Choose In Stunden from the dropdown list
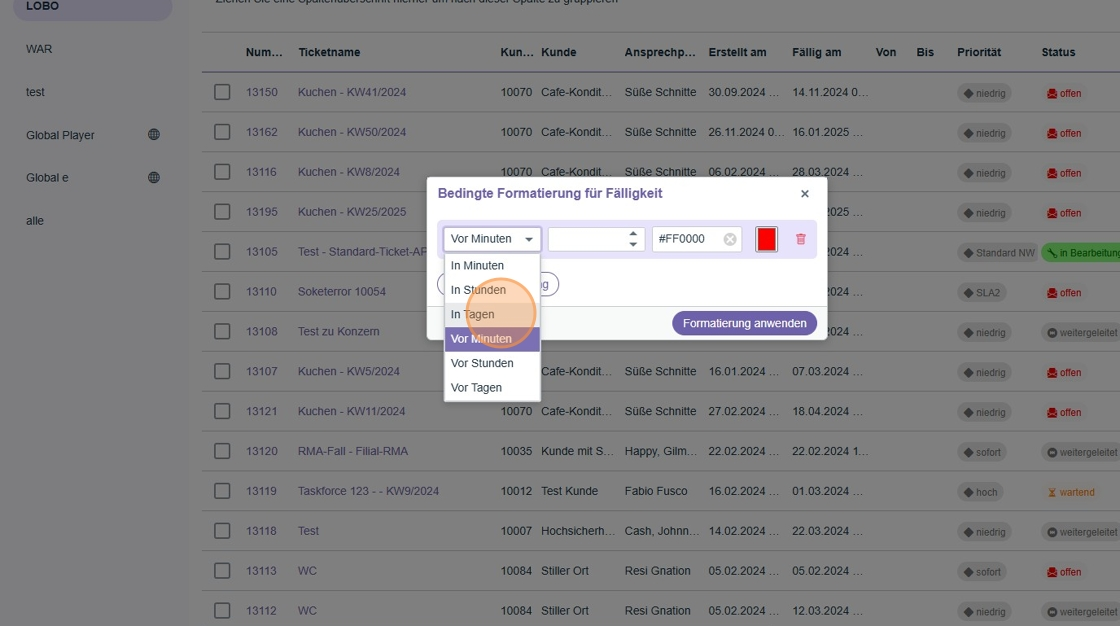Image resolution: width=1120 pixels, height=626 pixels. (492, 289)
